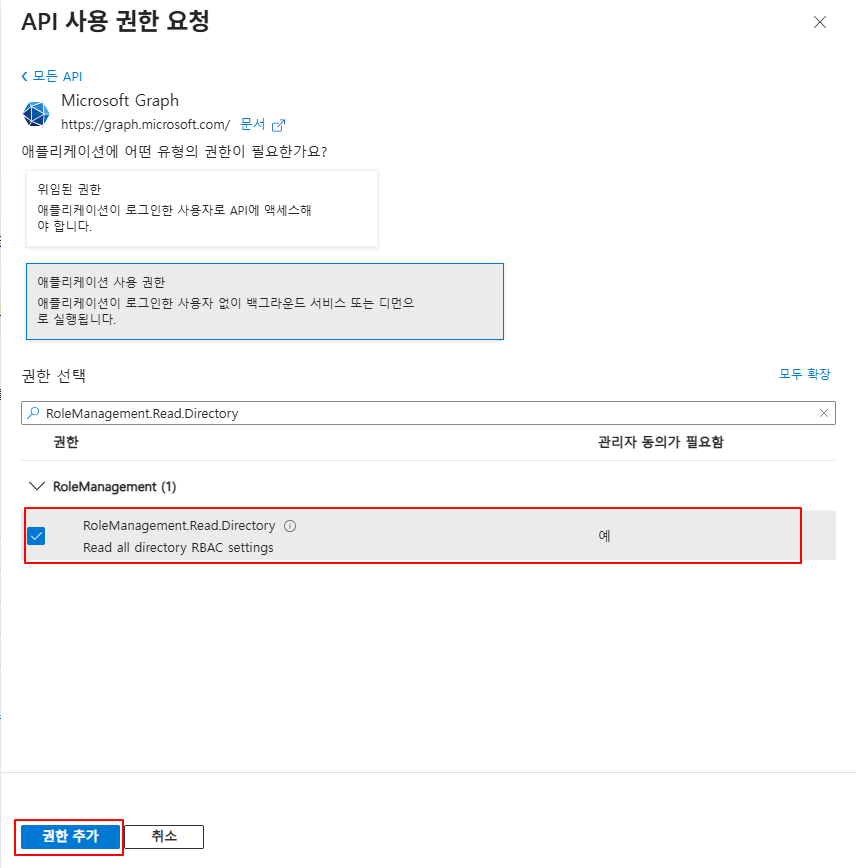
Task: Go back to 모든 API list
Action: [x=52, y=76]
